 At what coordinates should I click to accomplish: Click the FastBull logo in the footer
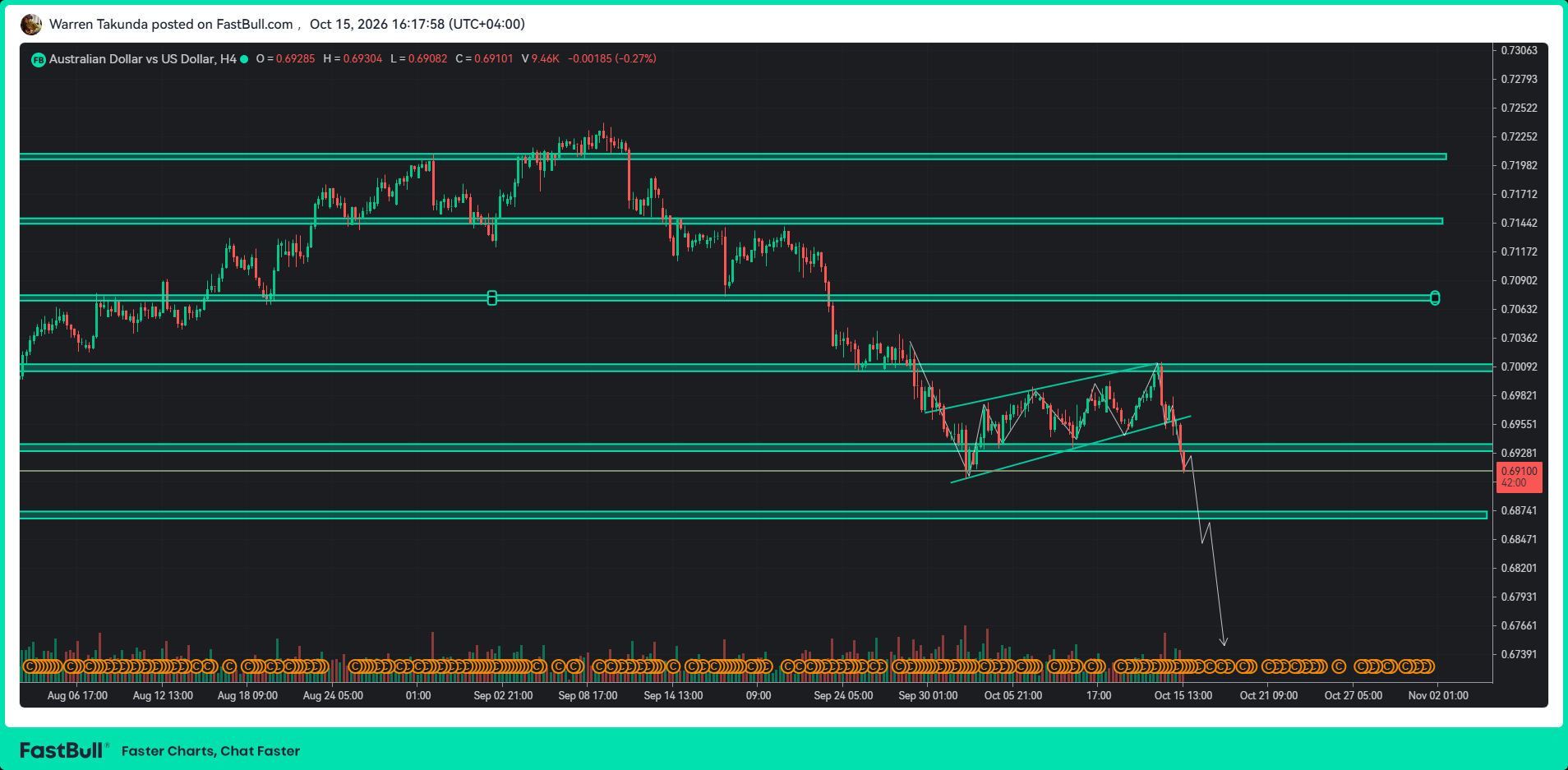[62, 750]
